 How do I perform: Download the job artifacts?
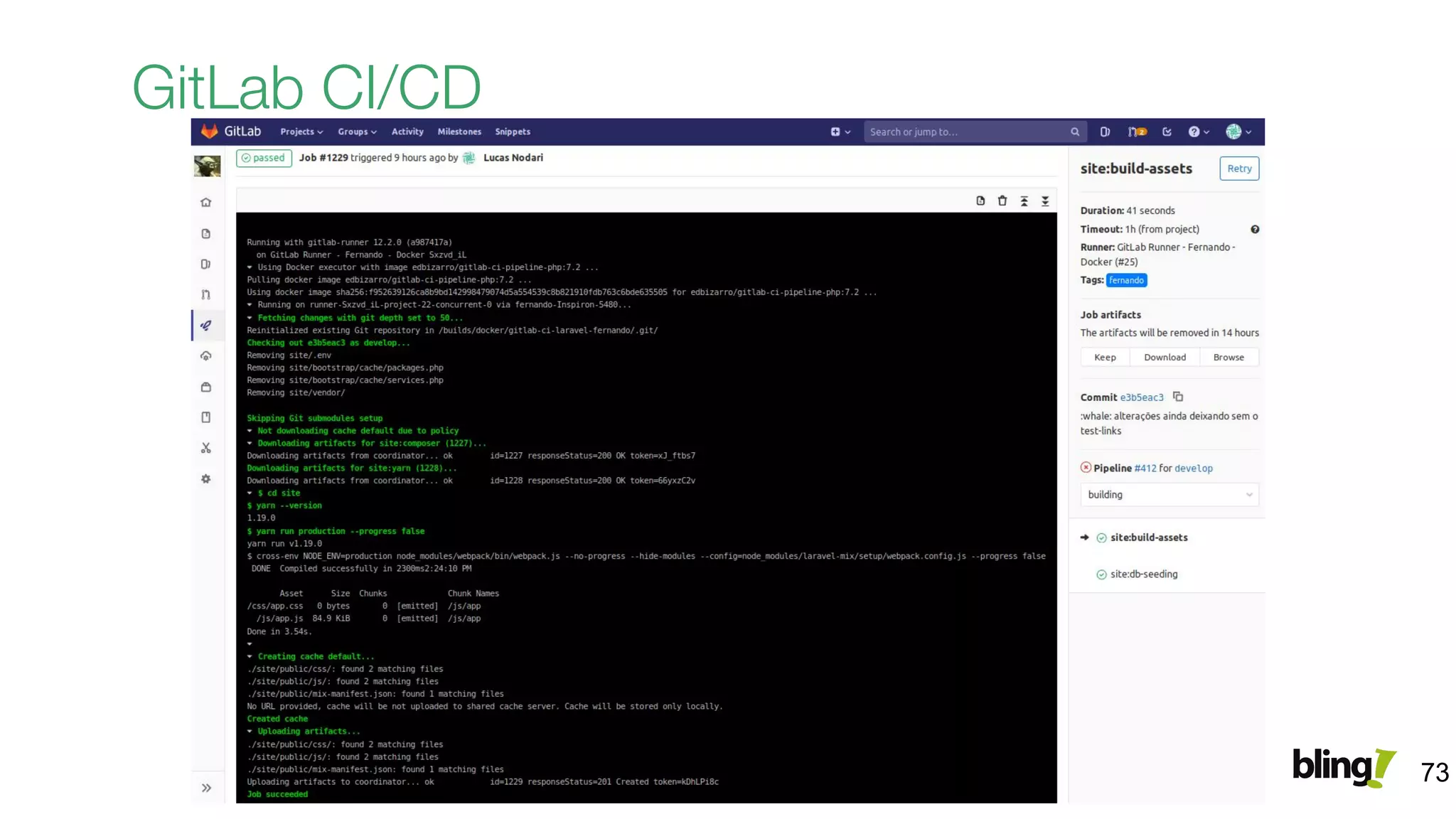pyautogui.click(x=1165, y=357)
